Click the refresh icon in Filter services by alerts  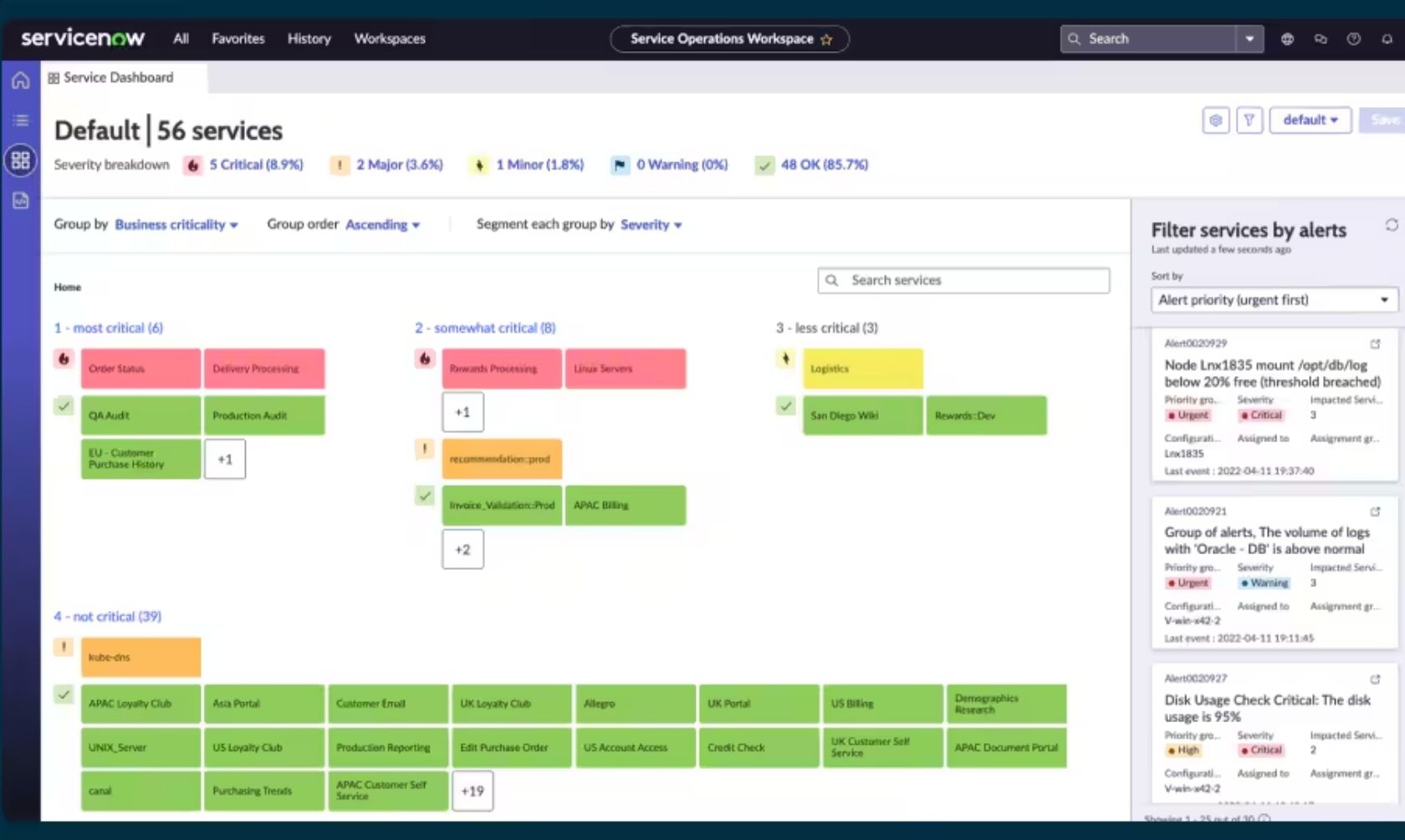pos(1392,225)
